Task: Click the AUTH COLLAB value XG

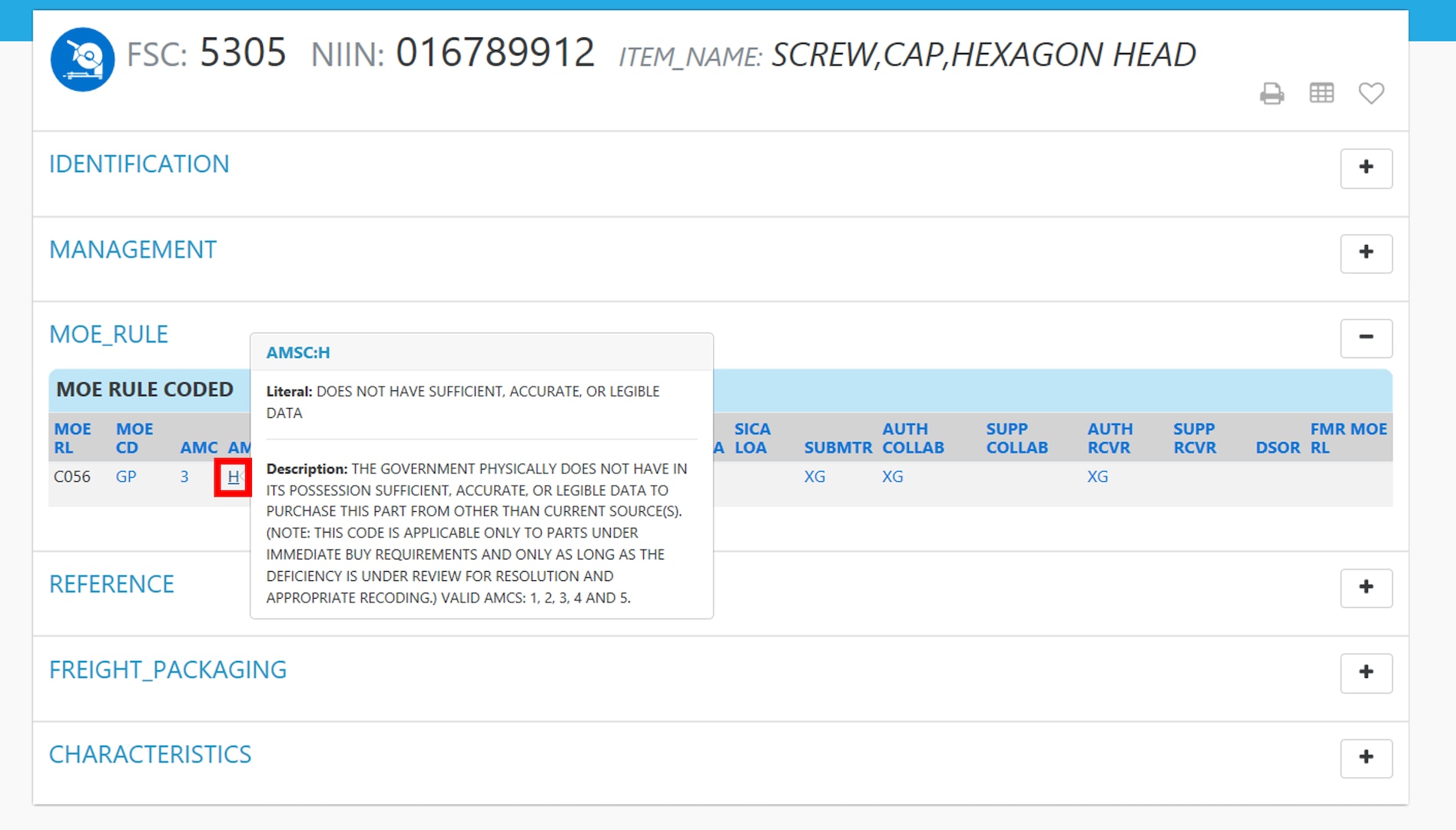Action: pyautogui.click(x=892, y=476)
